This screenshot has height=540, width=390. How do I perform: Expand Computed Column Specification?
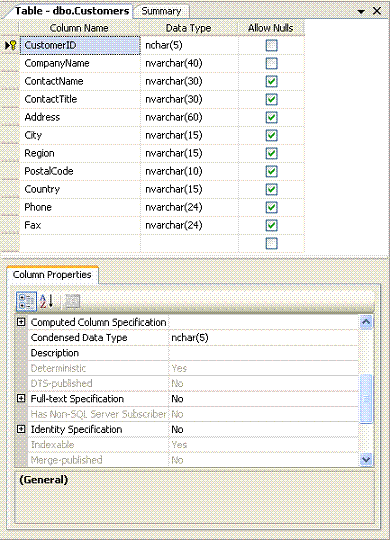click(x=21, y=322)
